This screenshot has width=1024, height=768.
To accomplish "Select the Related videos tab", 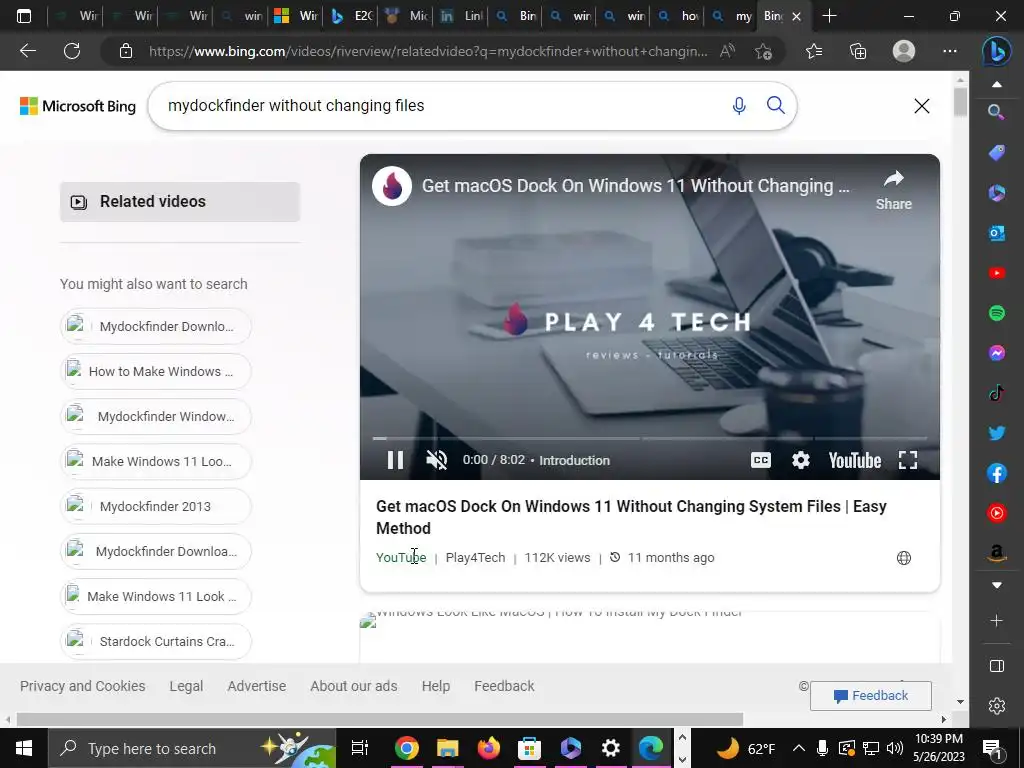I will (x=180, y=202).
